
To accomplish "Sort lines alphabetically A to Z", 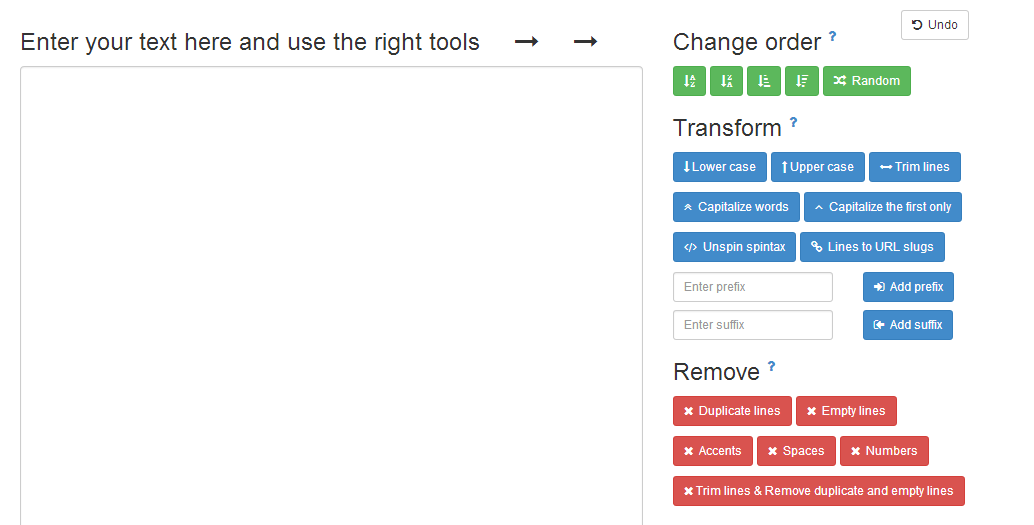I will (x=690, y=81).
